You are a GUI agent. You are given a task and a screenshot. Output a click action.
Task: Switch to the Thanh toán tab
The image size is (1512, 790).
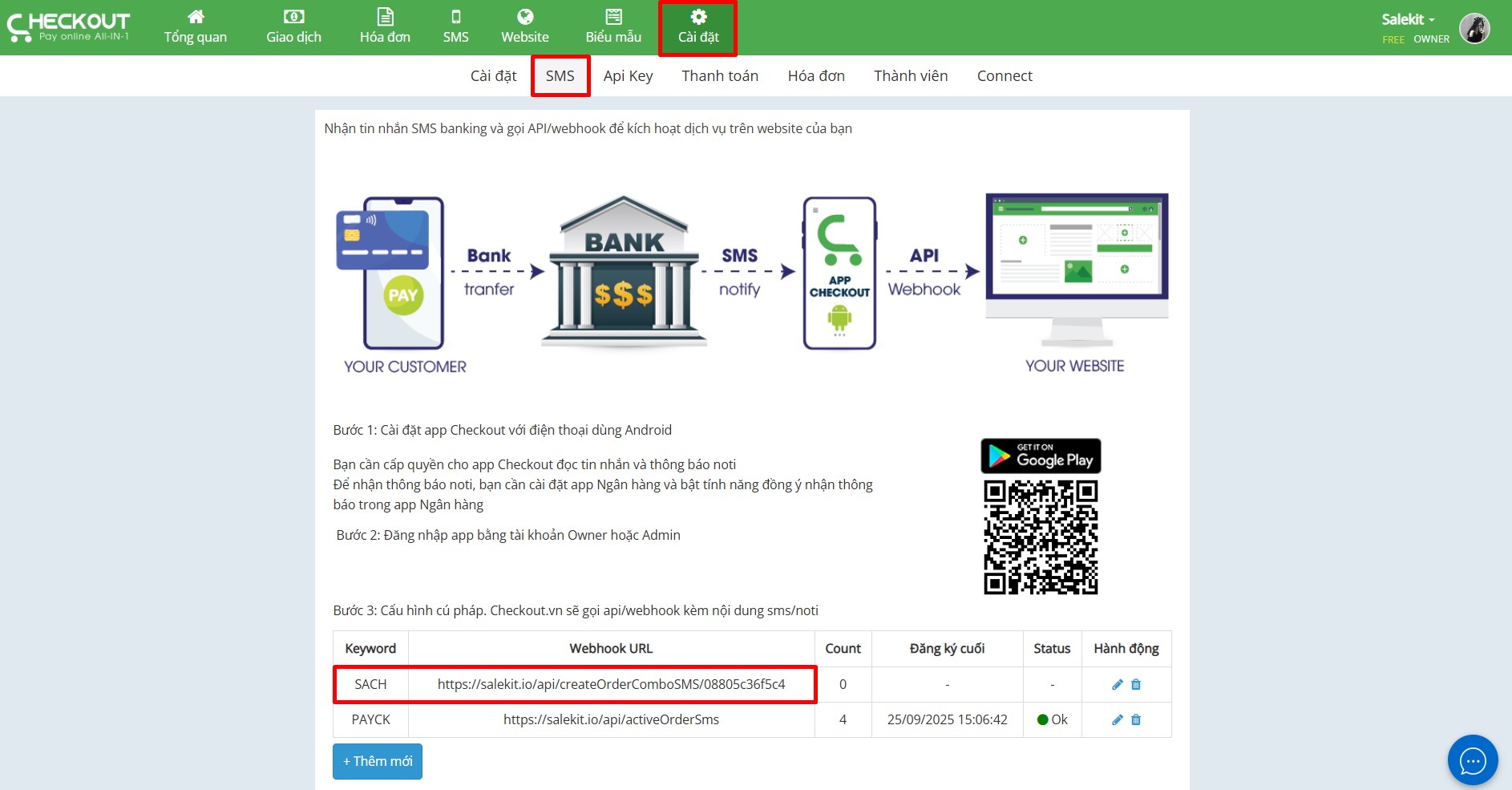click(x=720, y=76)
